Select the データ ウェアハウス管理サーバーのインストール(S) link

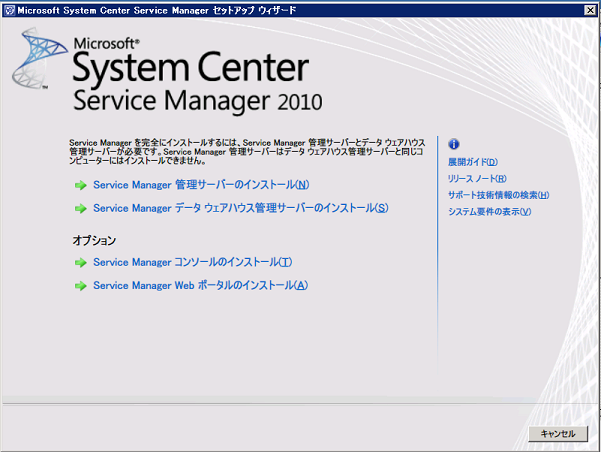point(240,209)
